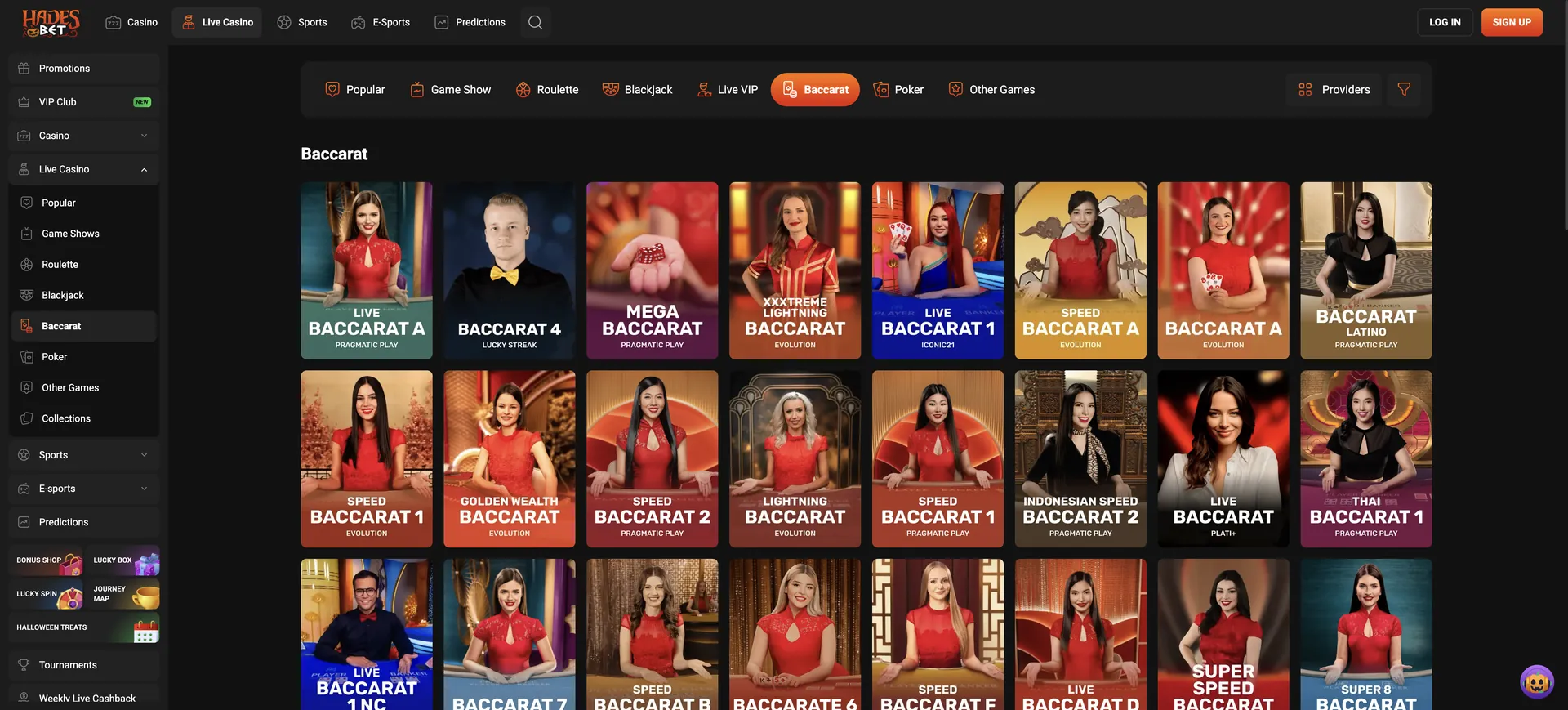Select the Roulette category tab
The width and height of the screenshot is (1568, 710).
(x=547, y=90)
